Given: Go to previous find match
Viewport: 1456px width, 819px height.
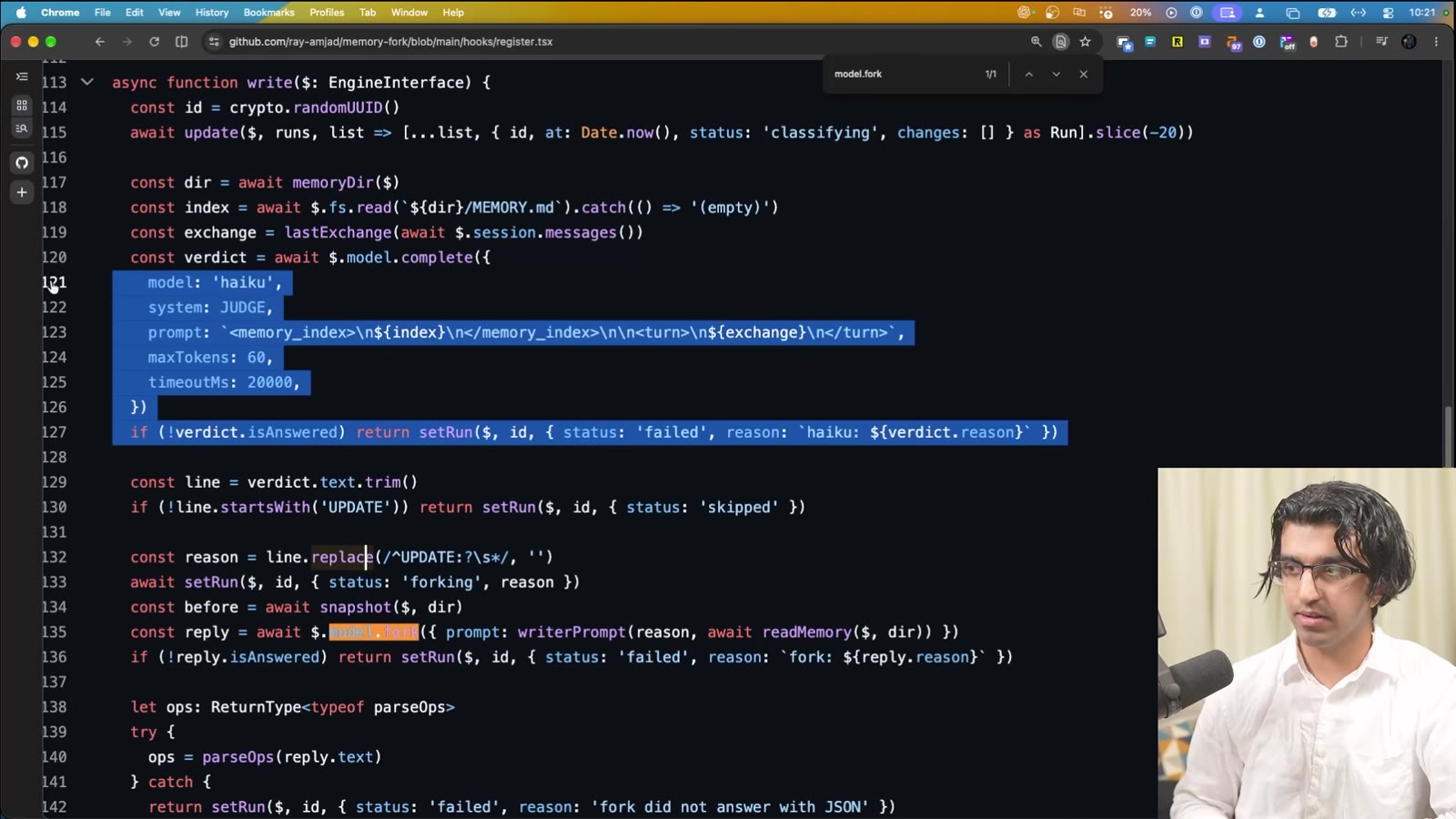Looking at the screenshot, I should pyautogui.click(x=1028, y=75).
